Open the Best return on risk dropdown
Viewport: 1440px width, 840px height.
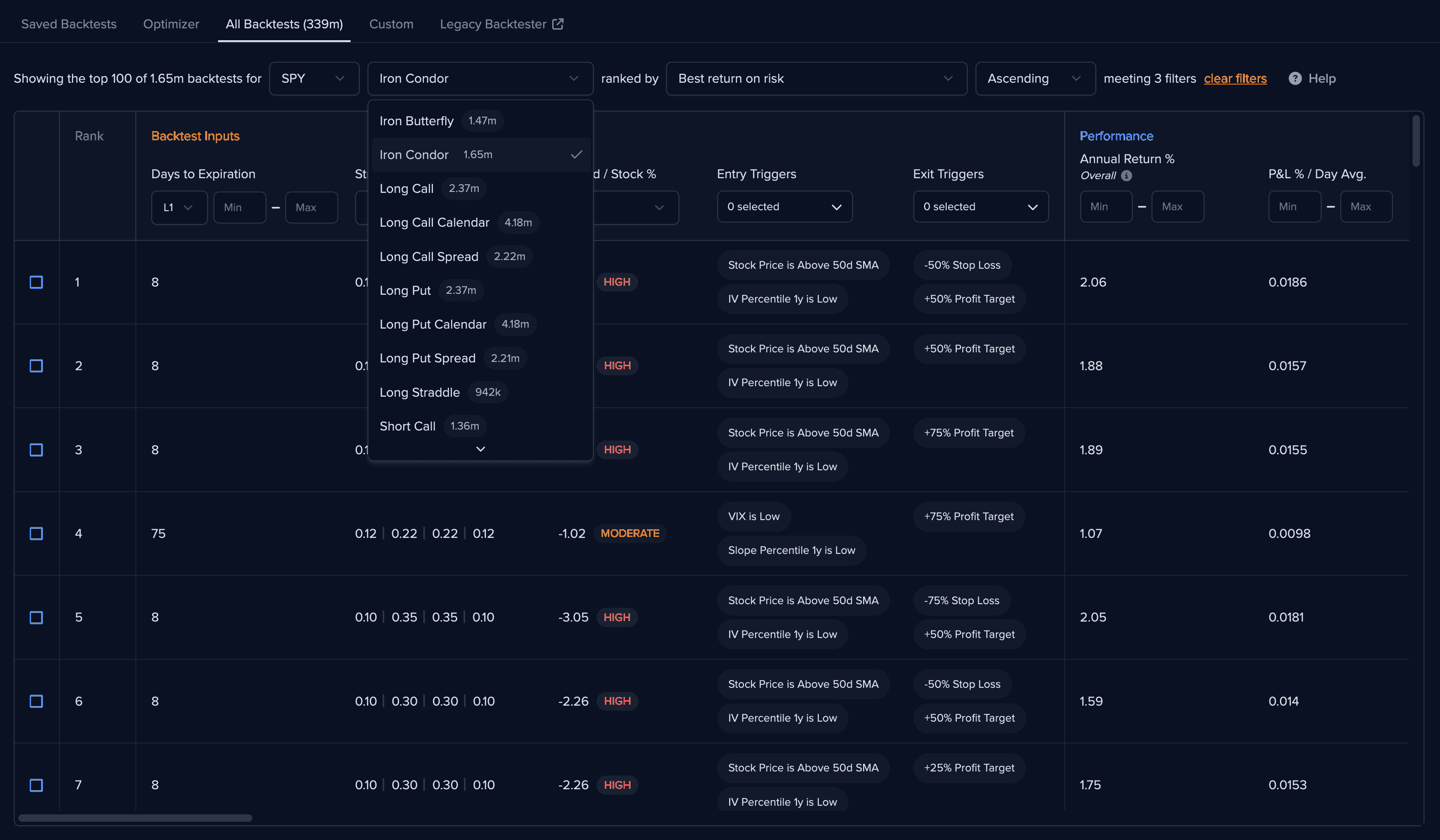(816, 78)
